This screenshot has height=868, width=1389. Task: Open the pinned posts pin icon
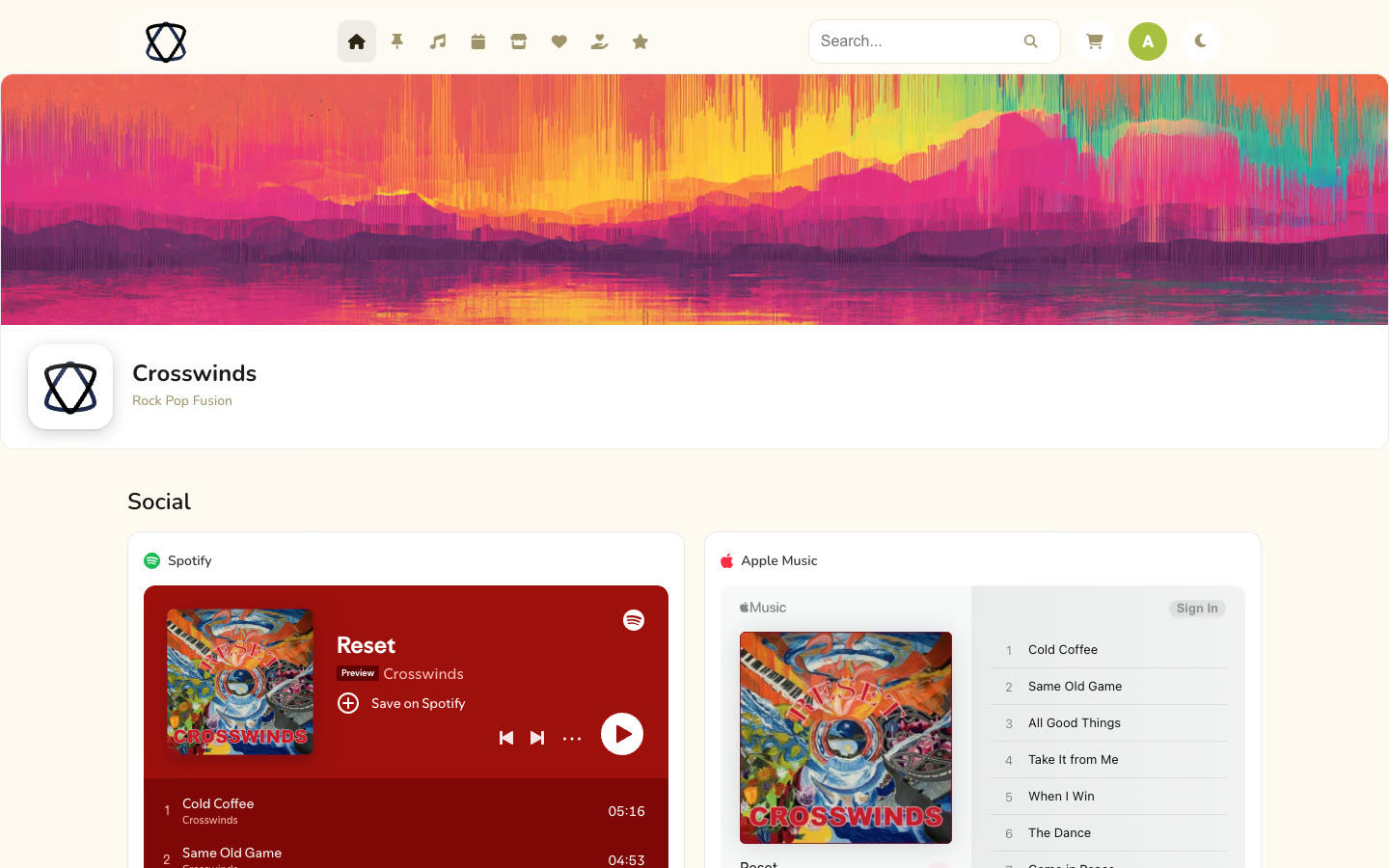pyautogui.click(x=397, y=41)
